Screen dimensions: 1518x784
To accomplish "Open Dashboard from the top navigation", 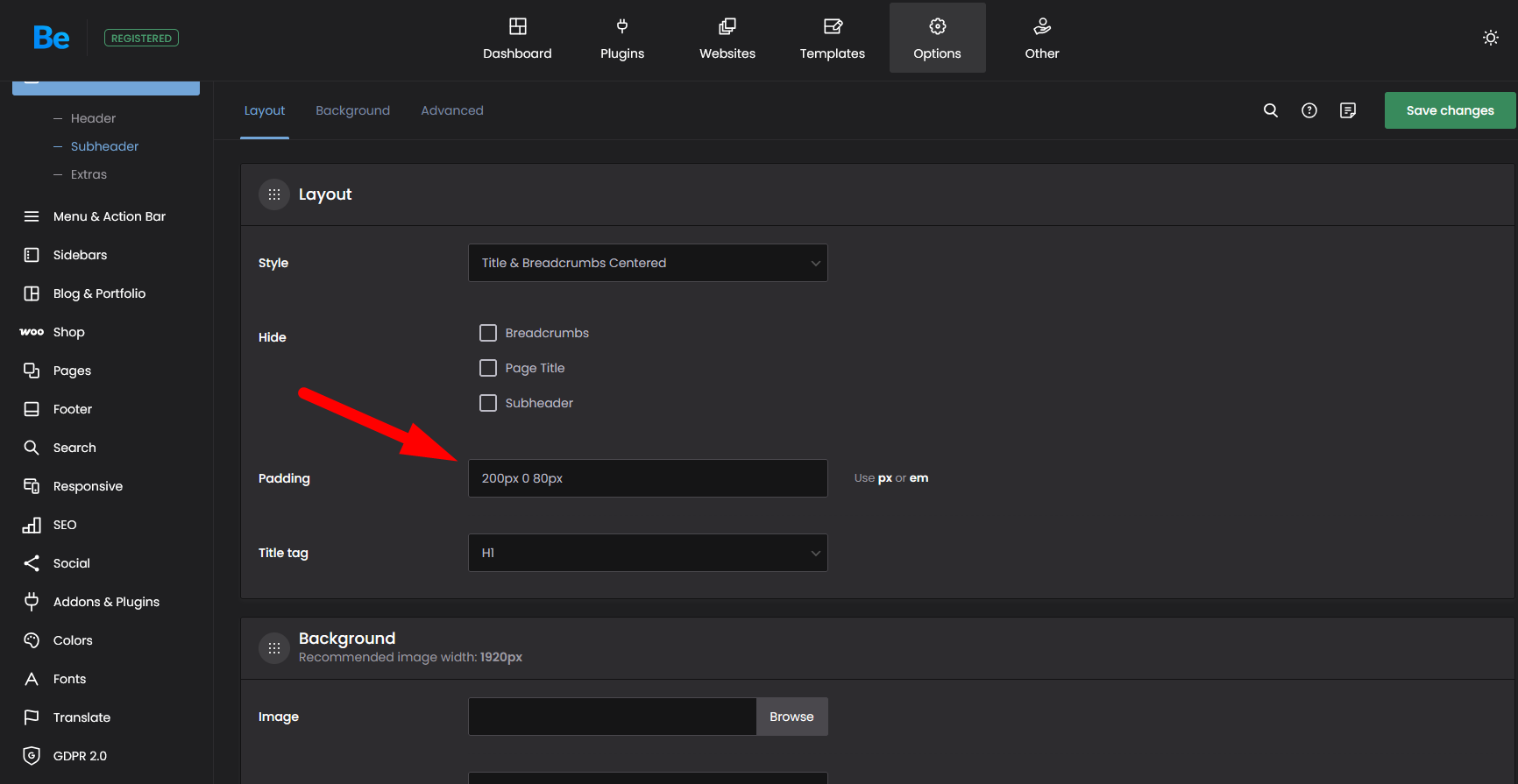I will pos(517,39).
